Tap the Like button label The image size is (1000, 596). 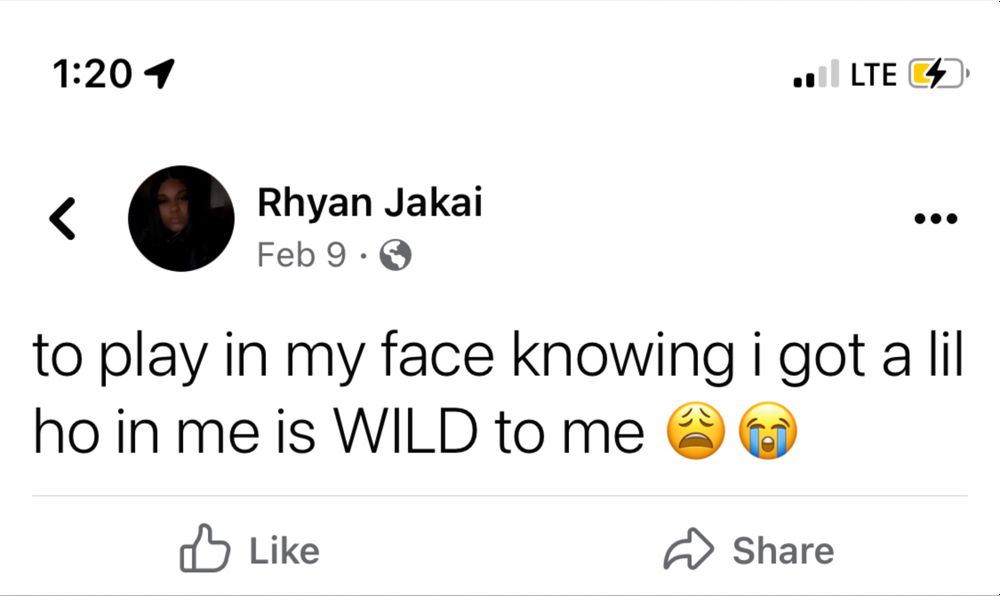point(284,551)
